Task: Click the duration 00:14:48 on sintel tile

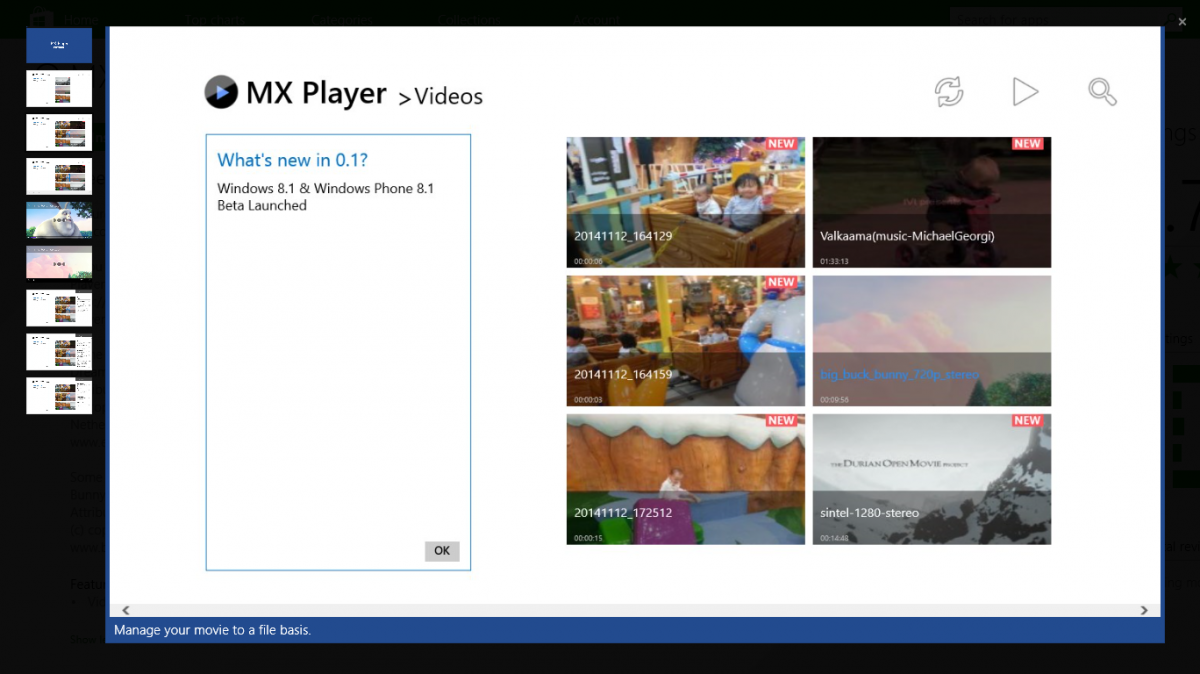Action: pos(834,538)
